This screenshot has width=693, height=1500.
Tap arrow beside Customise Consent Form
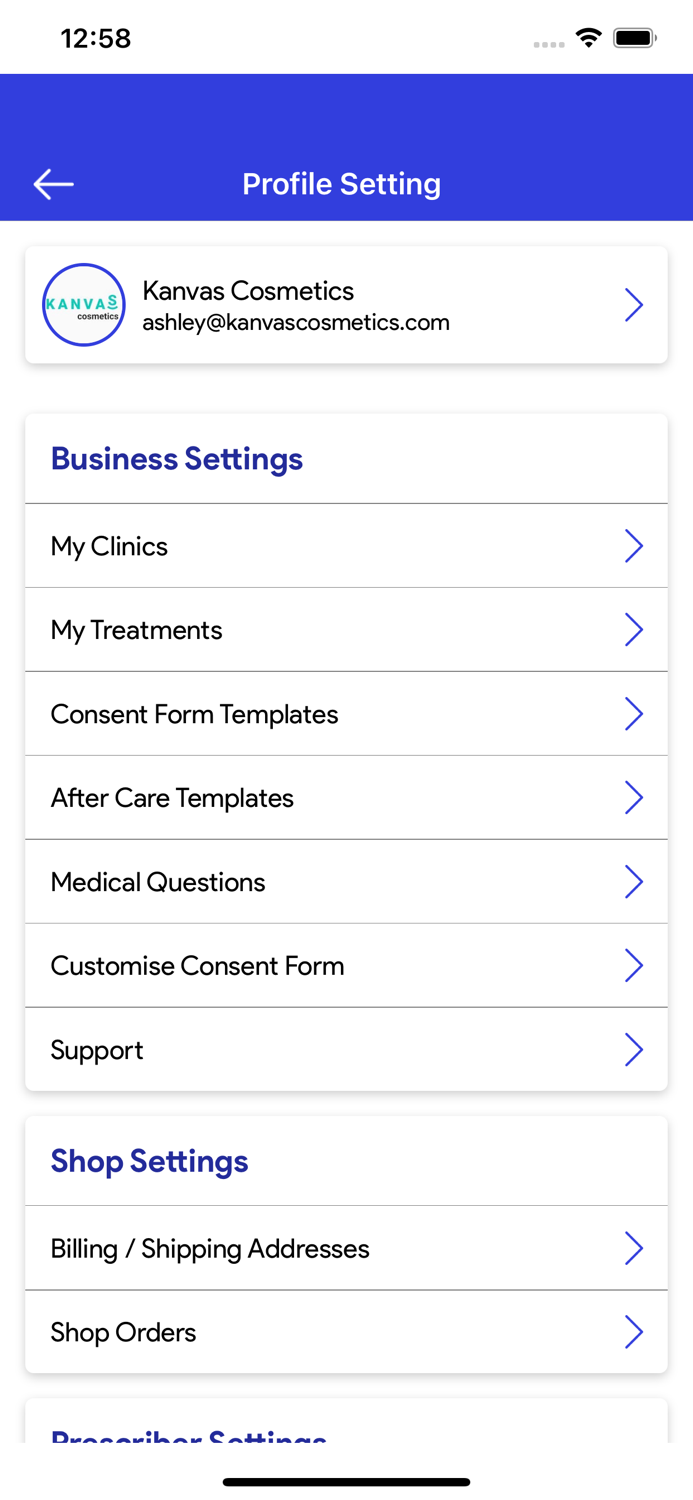(633, 966)
